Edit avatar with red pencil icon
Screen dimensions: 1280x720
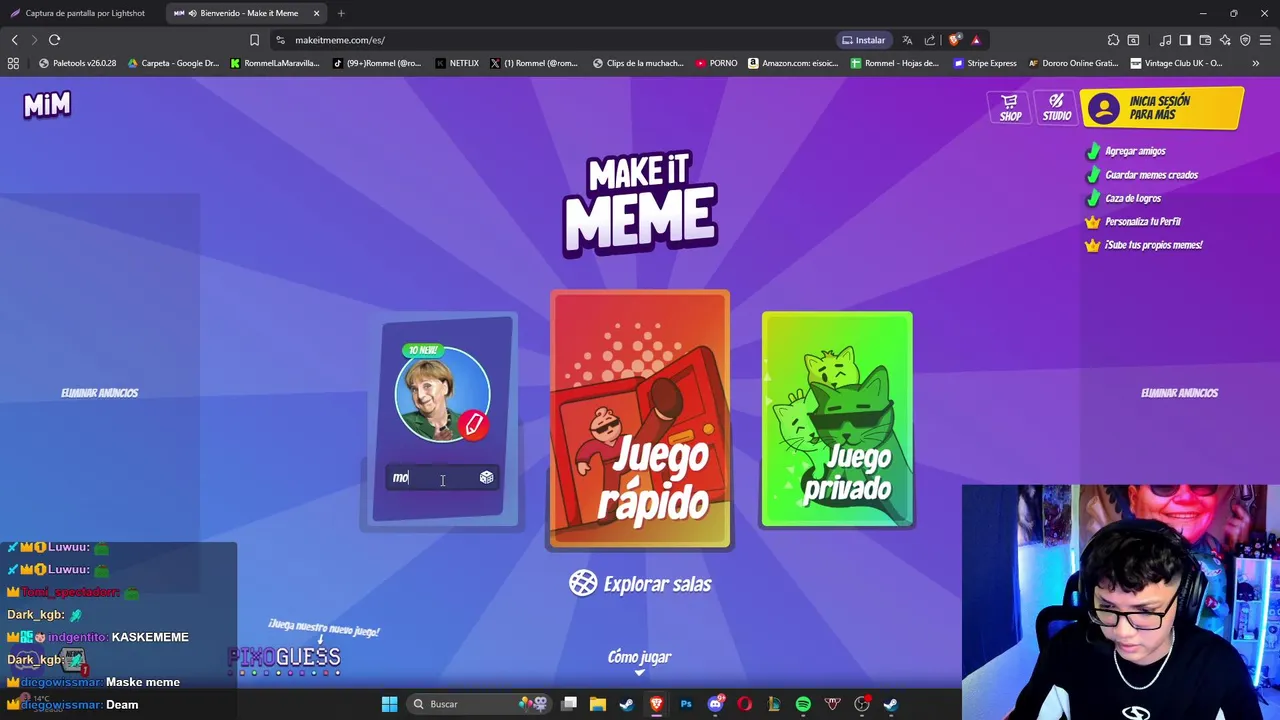click(x=474, y=425)
